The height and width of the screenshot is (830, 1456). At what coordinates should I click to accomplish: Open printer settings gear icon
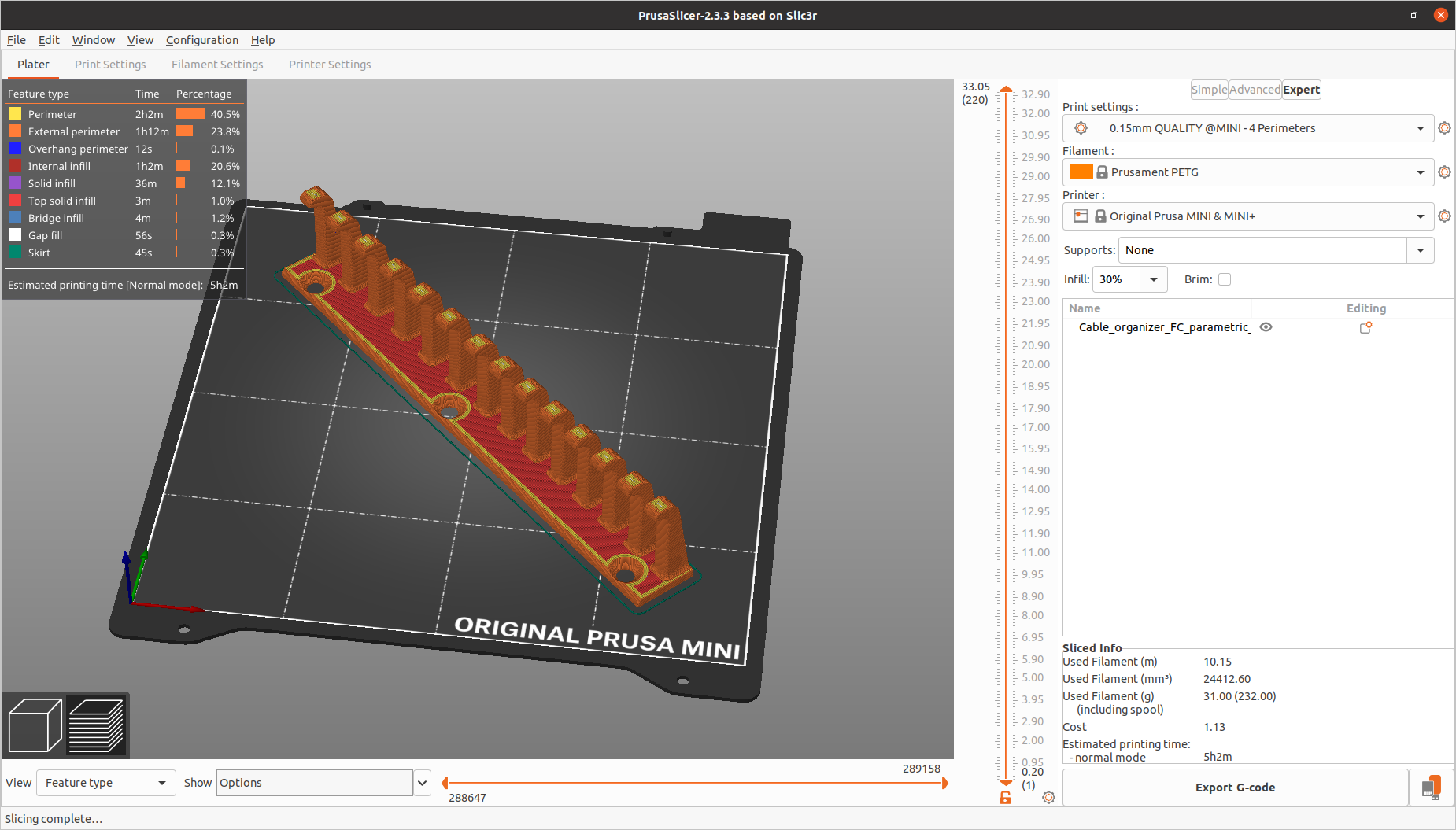[x=1444, y=216]
